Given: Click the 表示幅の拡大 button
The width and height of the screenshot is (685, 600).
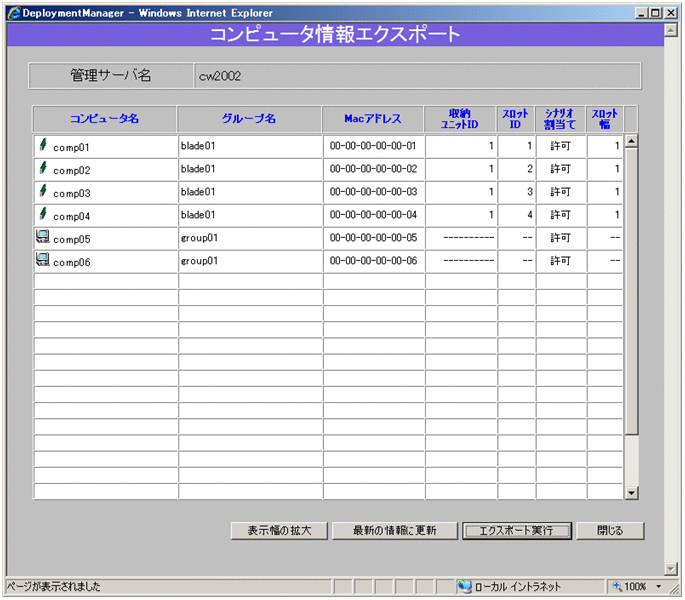Looking at the screenshot, I should (279, 530).
